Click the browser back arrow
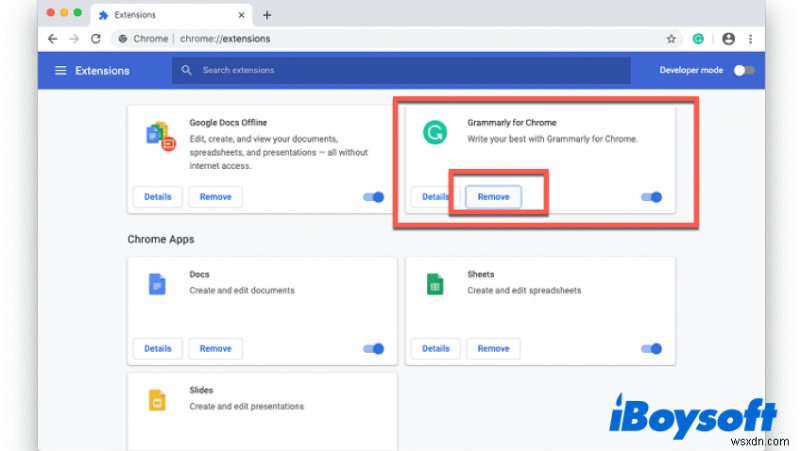 [52, 39]
